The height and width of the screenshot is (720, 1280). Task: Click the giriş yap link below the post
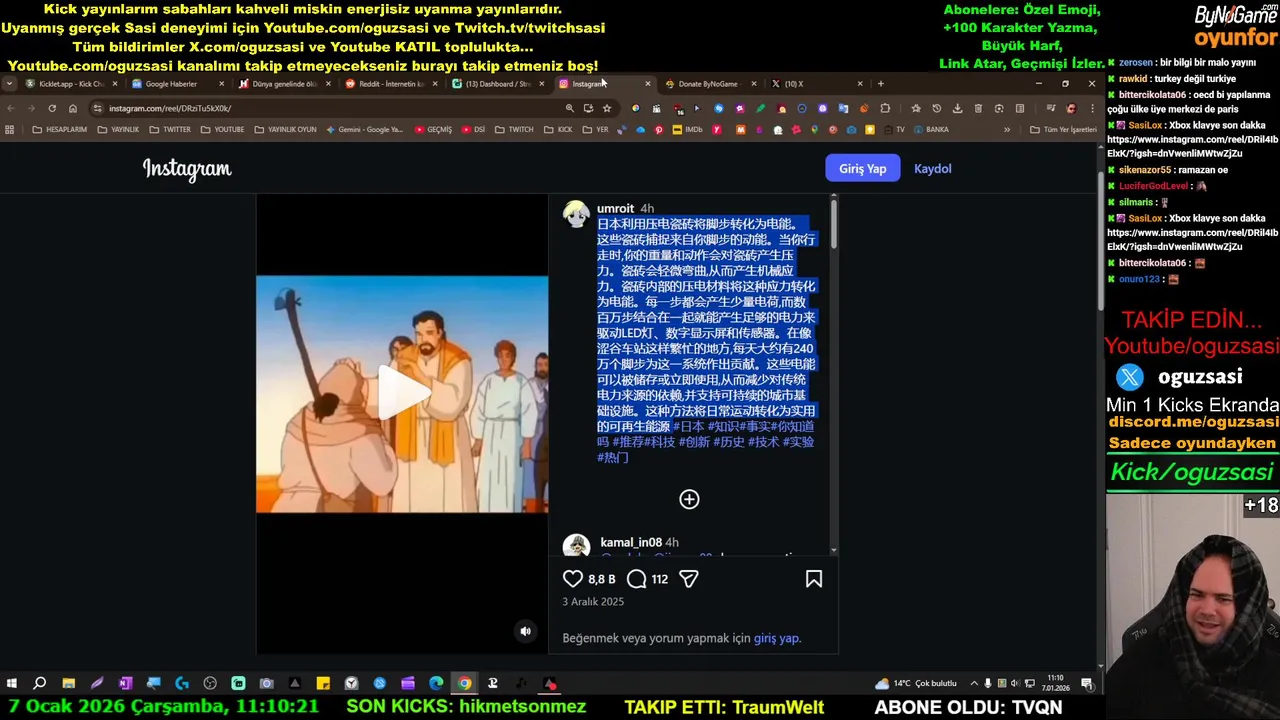(776, 638)
